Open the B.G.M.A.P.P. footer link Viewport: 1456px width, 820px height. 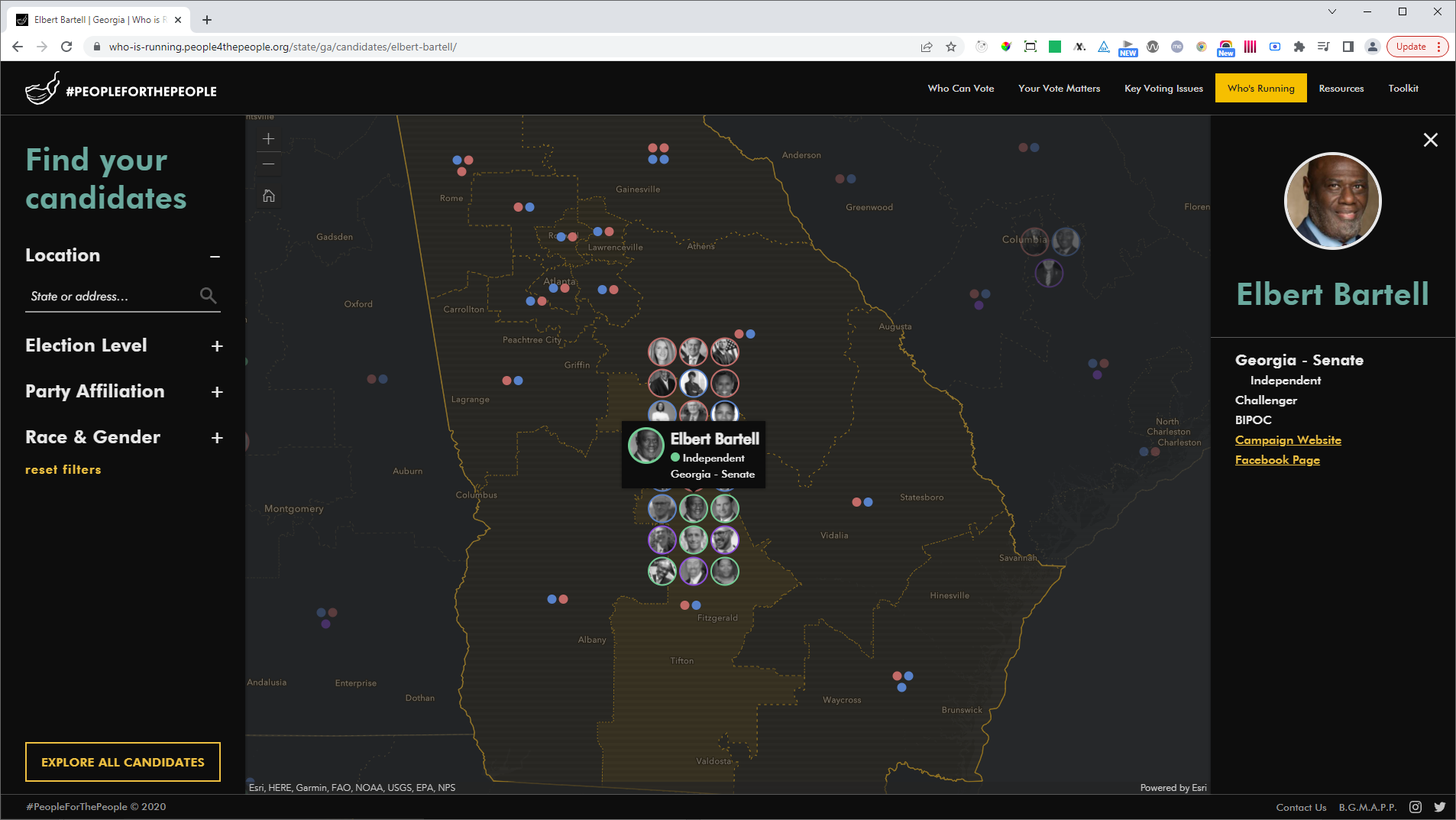1367,808
